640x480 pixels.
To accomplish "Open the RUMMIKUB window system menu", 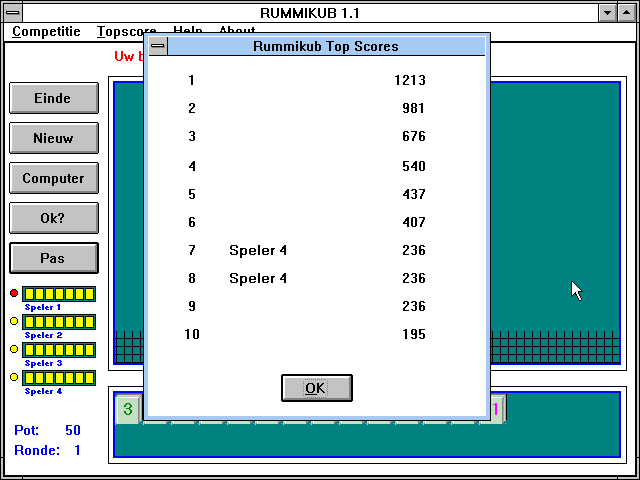I will coord(13,13).
